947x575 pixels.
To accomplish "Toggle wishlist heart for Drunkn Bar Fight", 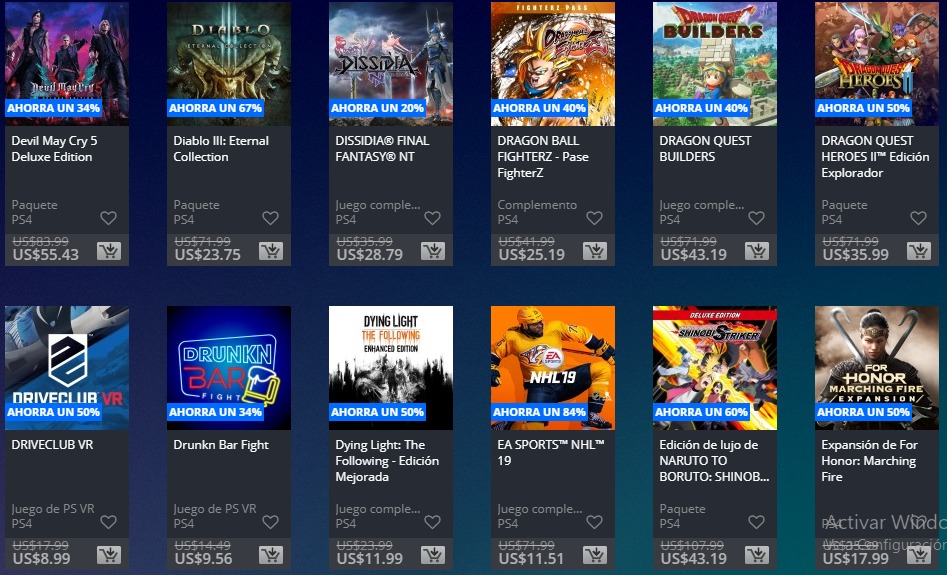I will 271,521.
